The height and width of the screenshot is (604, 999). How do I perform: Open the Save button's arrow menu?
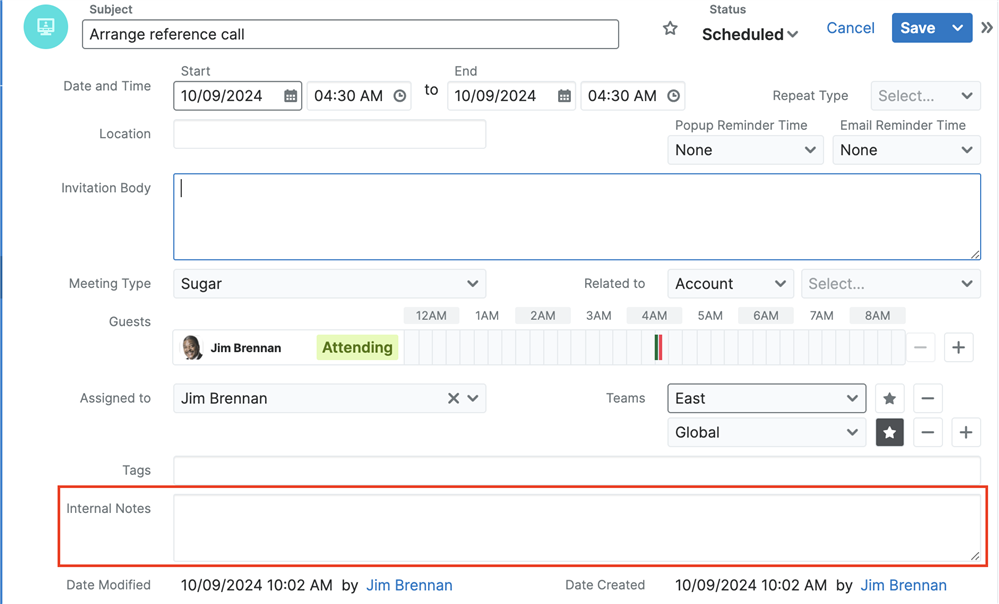(x=958, y=28)
